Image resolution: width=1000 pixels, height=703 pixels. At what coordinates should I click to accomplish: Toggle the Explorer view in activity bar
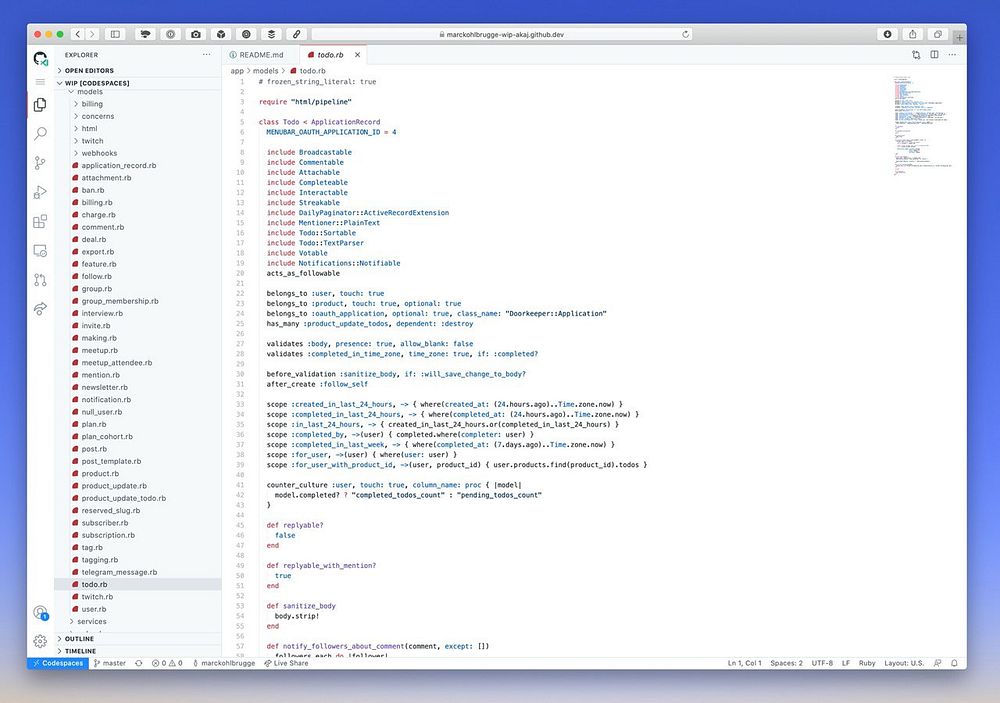pyautogui.click(x=40, y=104)
